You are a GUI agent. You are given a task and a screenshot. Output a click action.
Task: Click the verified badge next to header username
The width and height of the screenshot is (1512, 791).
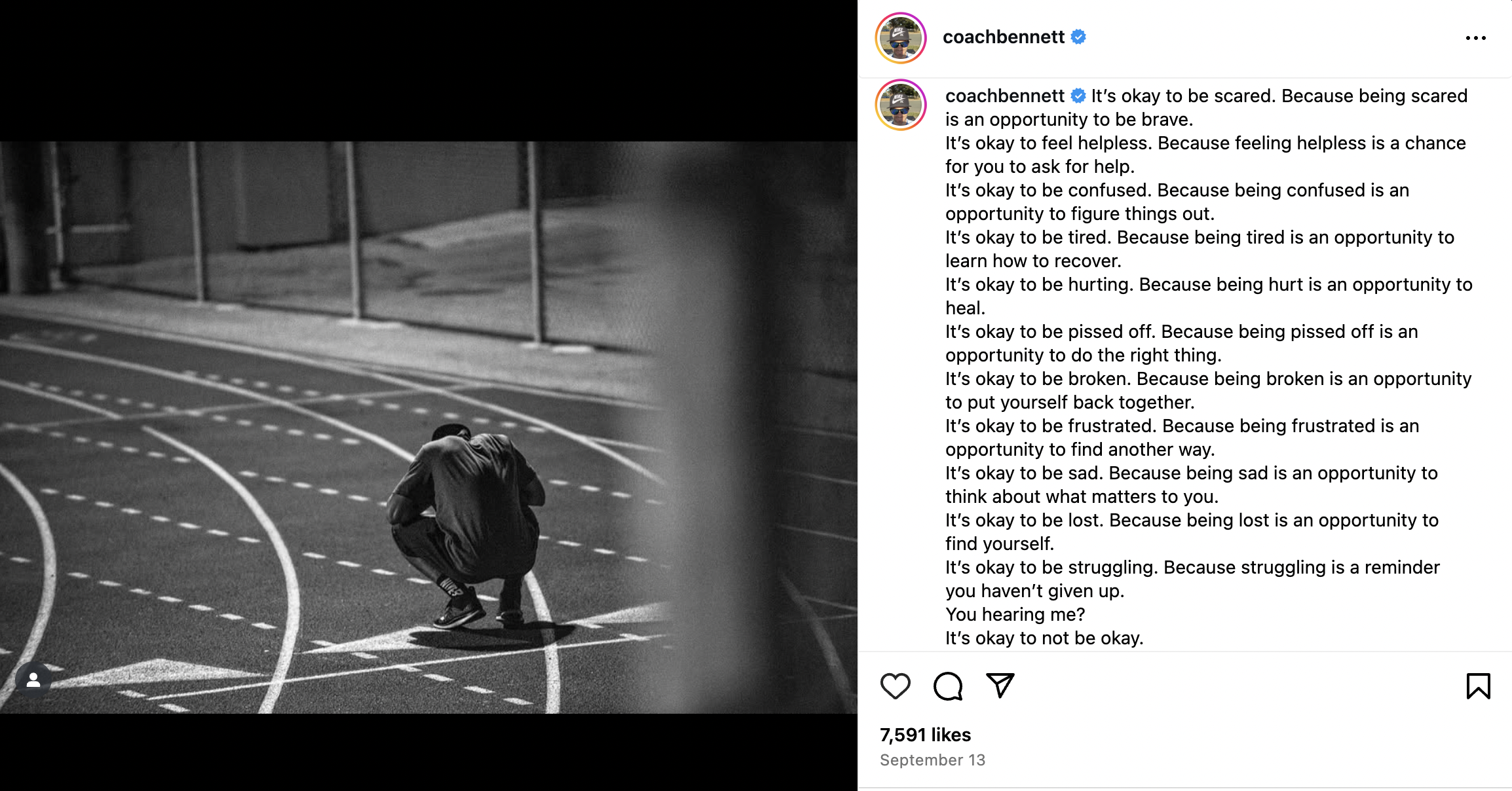coord(1078,37)
